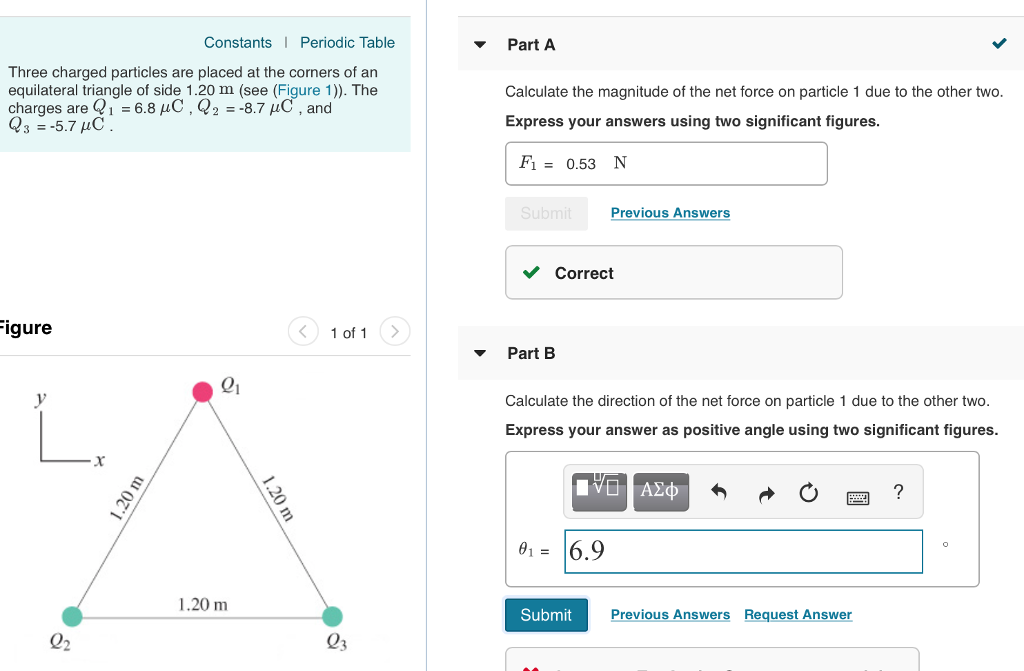Viewport: 1024px width, 671px height.
Task: Reset the Part B answer field
Action: point(808,491)
